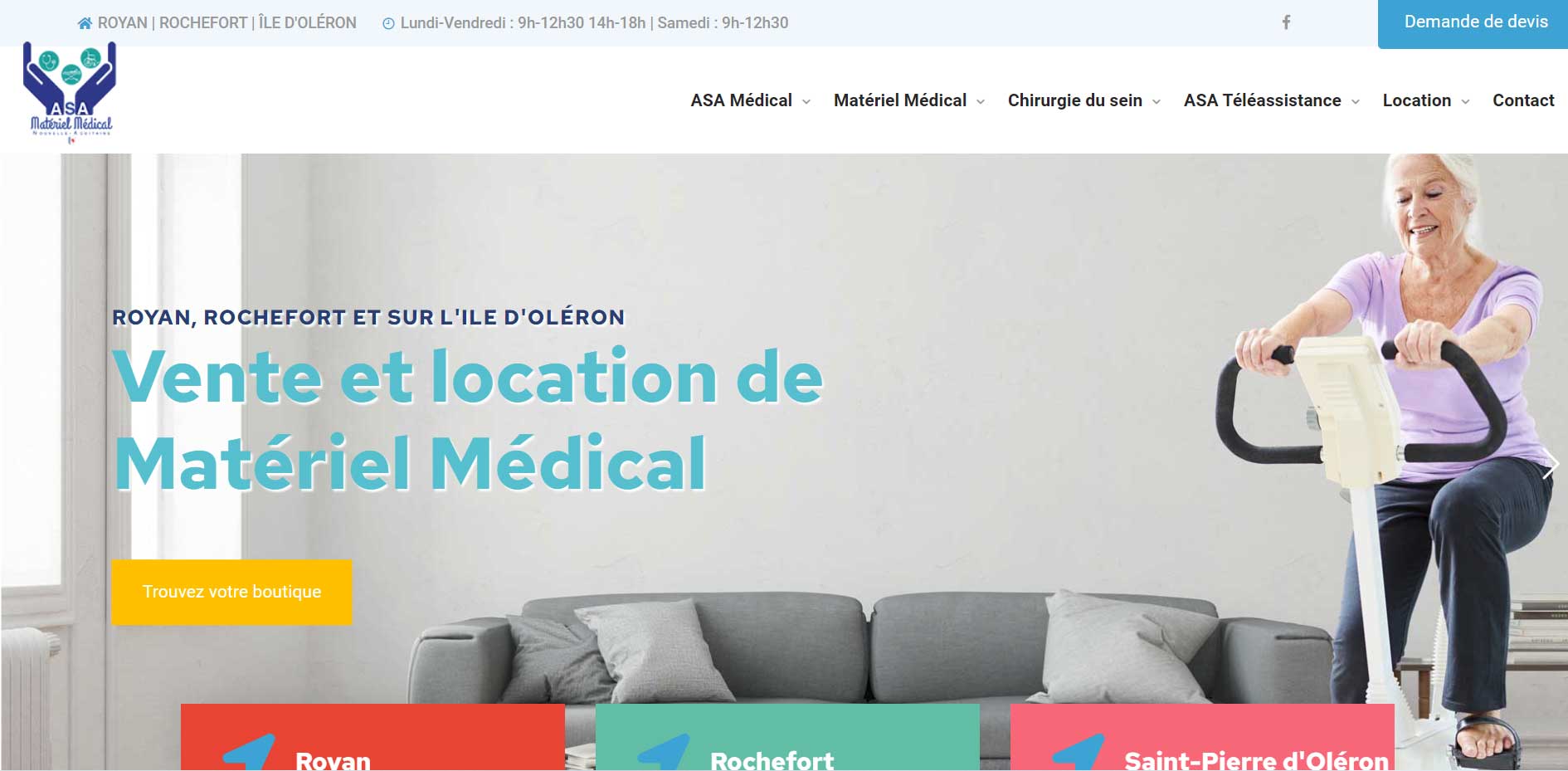This screenshot has width=1568, height=771.
Task: Open the Contact menu item
Action: pos(1523,100)
